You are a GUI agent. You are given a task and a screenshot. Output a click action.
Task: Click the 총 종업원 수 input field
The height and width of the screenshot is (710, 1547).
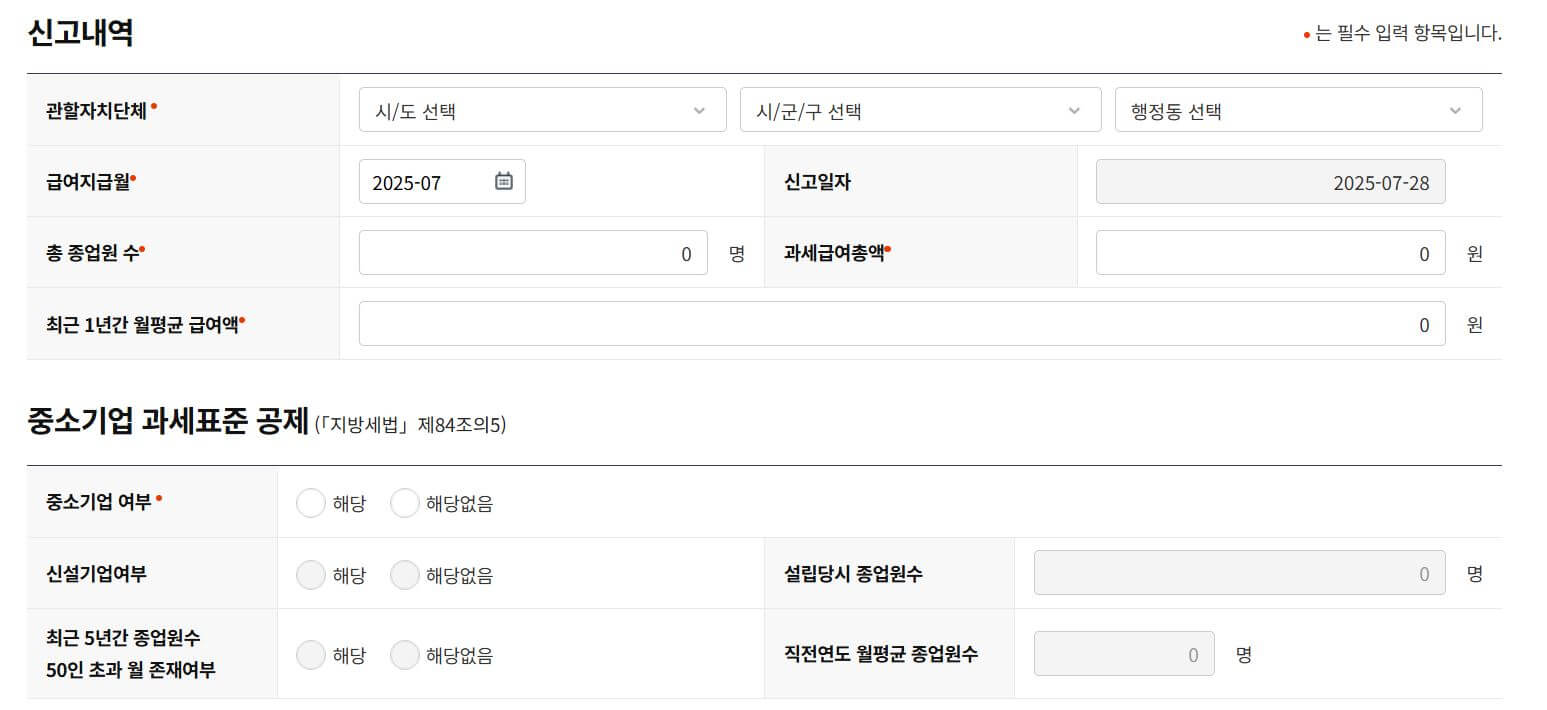tap(533, 253)
